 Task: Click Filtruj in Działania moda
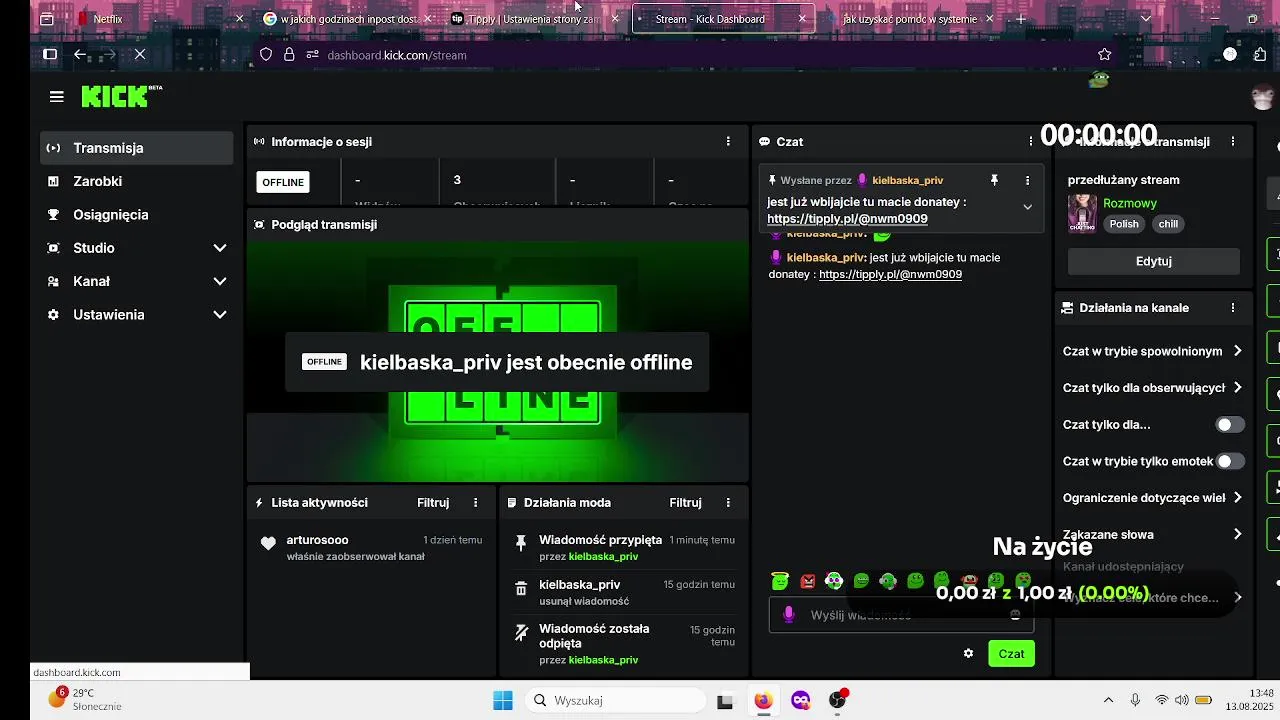point(686,503)
